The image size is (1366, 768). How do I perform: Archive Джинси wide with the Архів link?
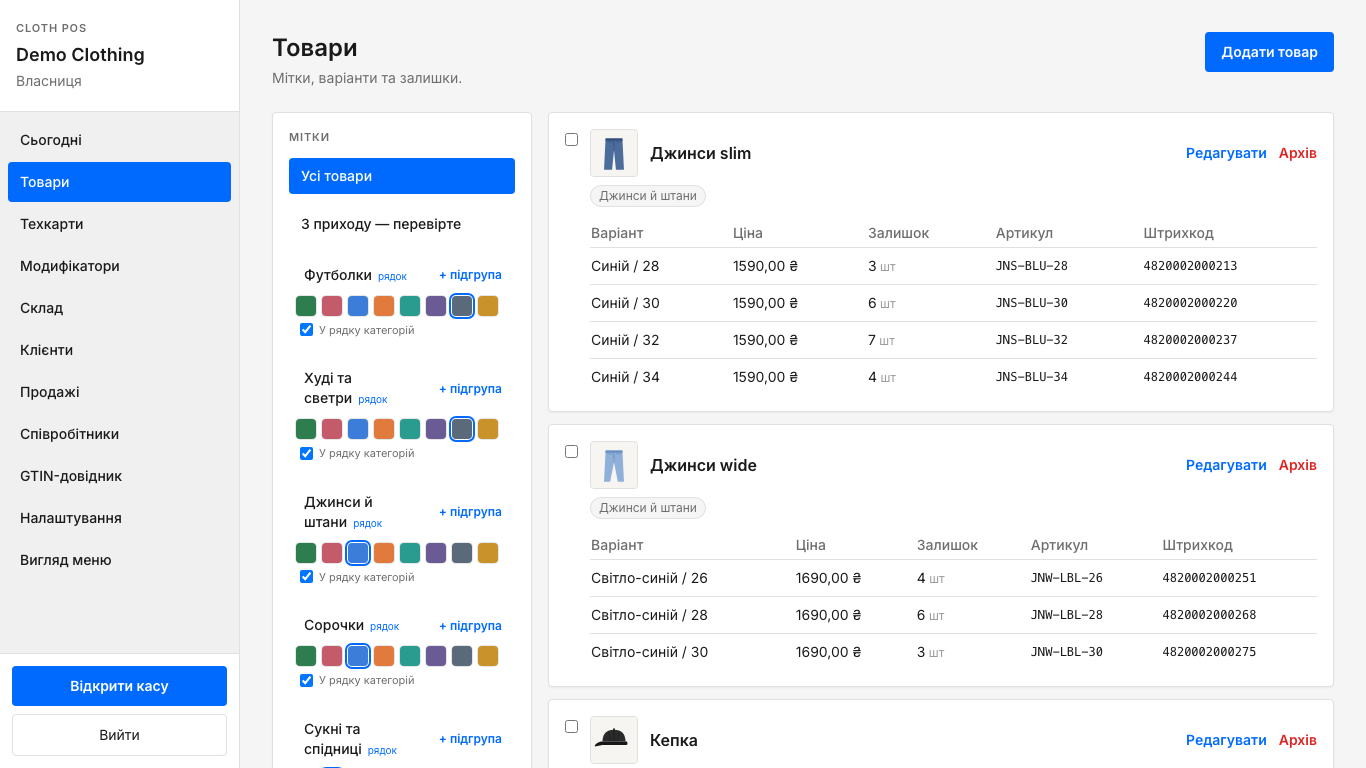[x=1298, y=465]
